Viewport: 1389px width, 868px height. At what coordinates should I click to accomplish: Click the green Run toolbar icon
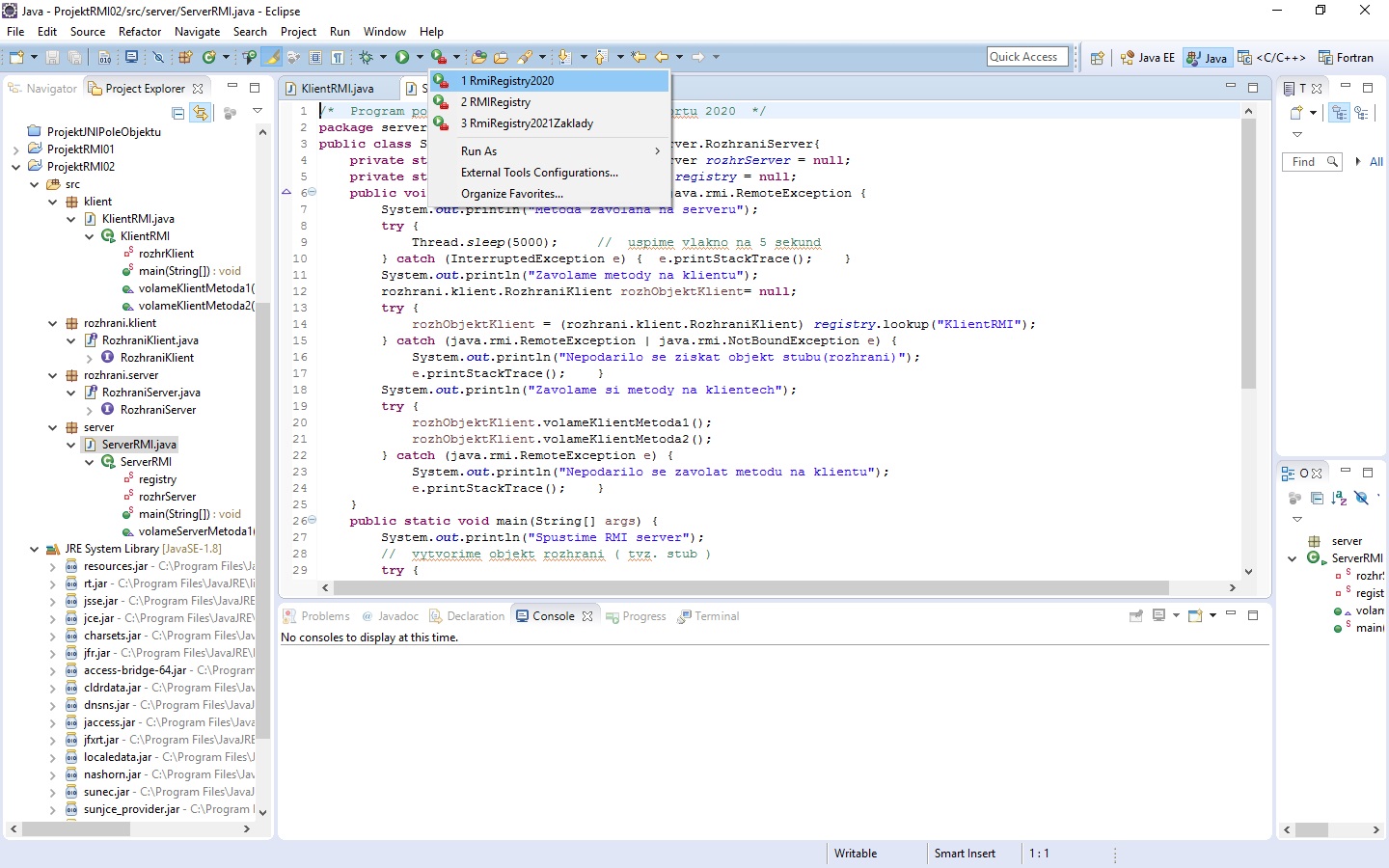(402, 57)
